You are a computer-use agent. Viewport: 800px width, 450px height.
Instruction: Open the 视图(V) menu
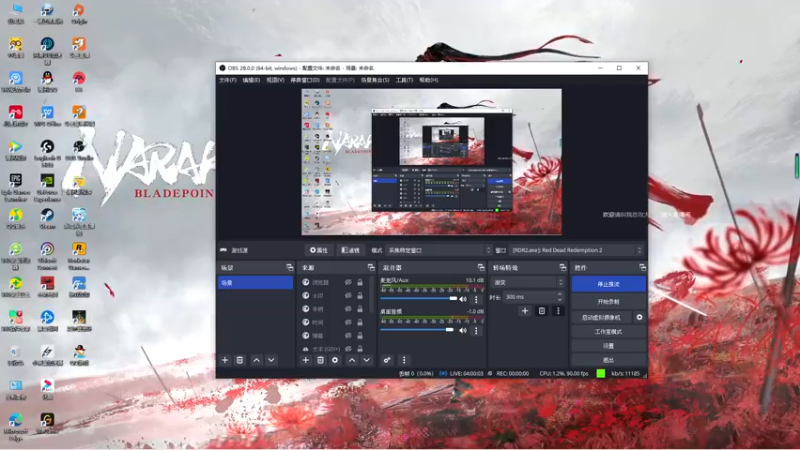[x=276, y=80]
